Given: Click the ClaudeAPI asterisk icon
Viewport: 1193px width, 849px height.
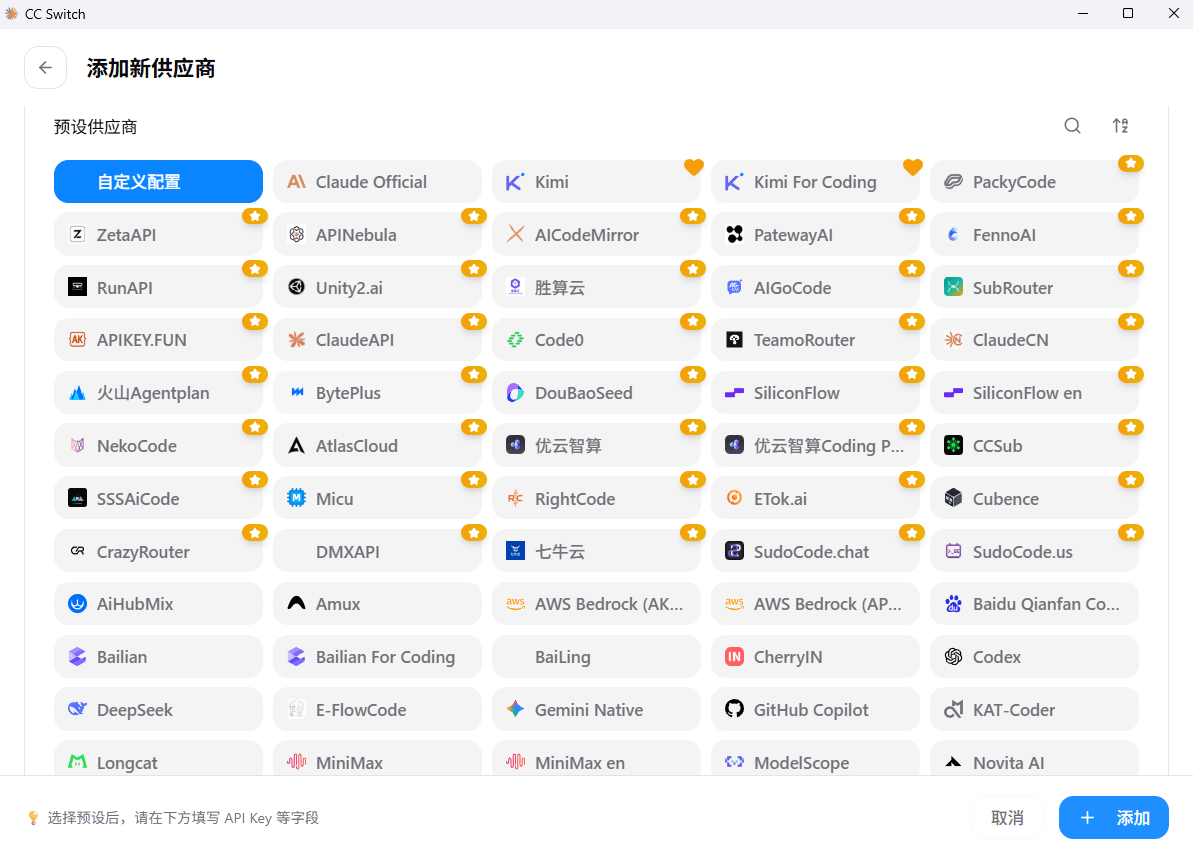Looking at the screenshot, I should click(297, 339).
